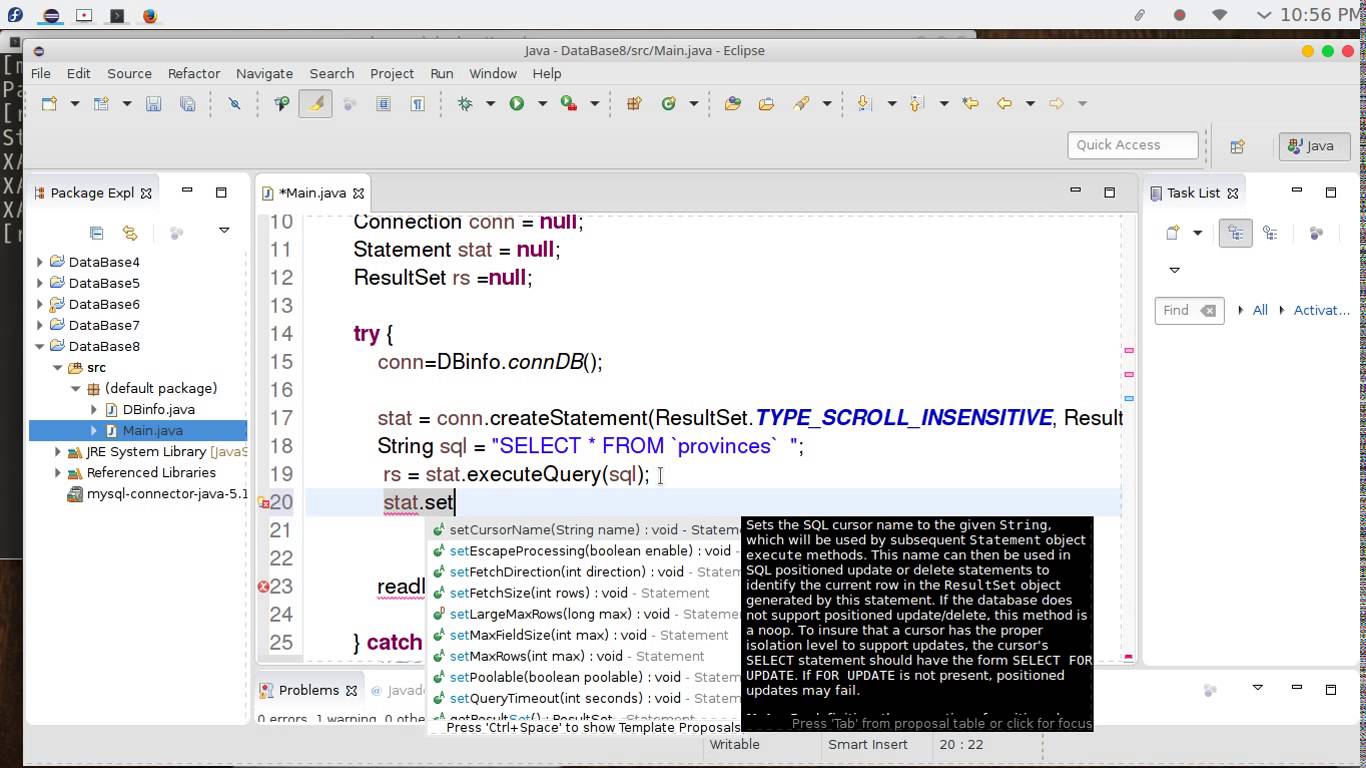
Task: Close the Main.java editor tab
Action: click(x=358, y=193)
